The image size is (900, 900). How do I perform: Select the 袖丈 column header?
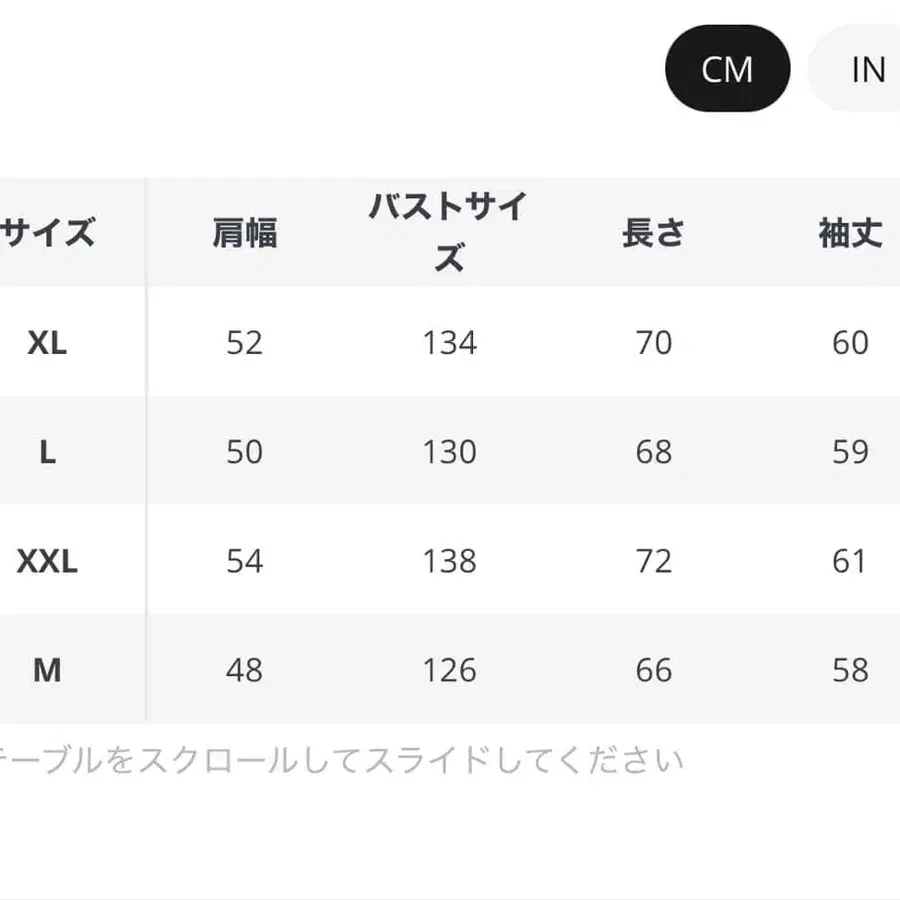pyautogui.click(x=850, y=231)
